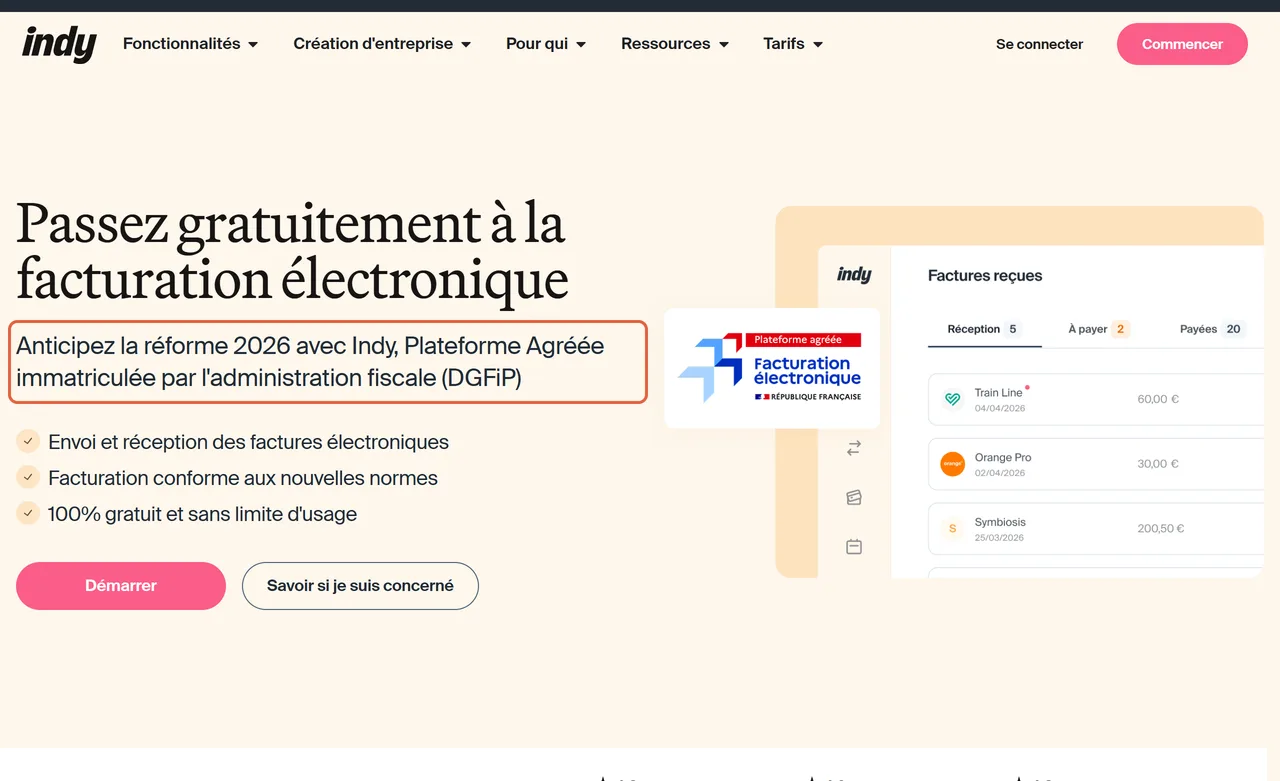Start with the Commencer button

(1182, 44)
